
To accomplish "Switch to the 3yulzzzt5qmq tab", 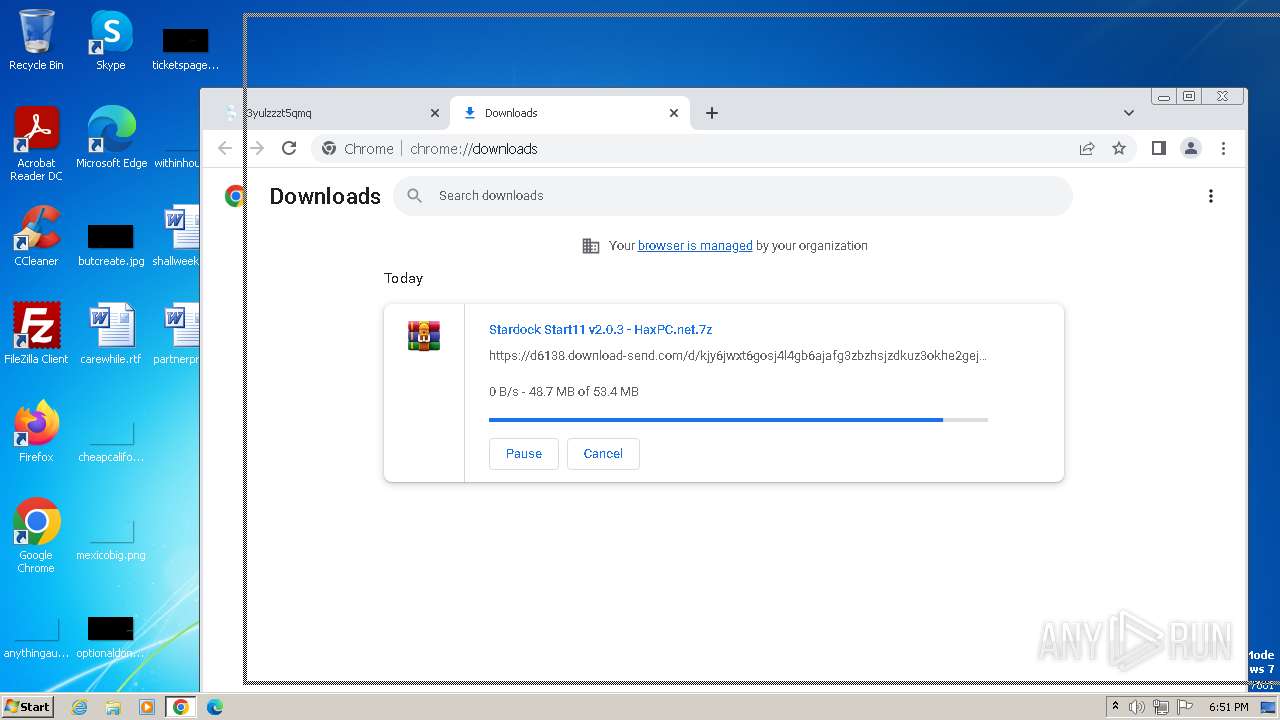I will pyautogui.click(x=330, y=113).
